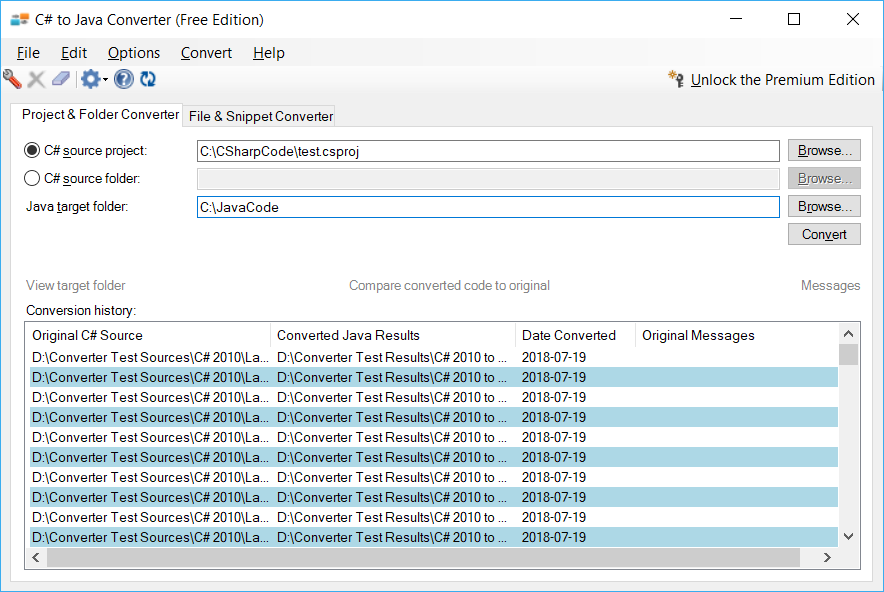Screen dimensions: 884x592
Task: Open the Help menu
Action: 269,53
